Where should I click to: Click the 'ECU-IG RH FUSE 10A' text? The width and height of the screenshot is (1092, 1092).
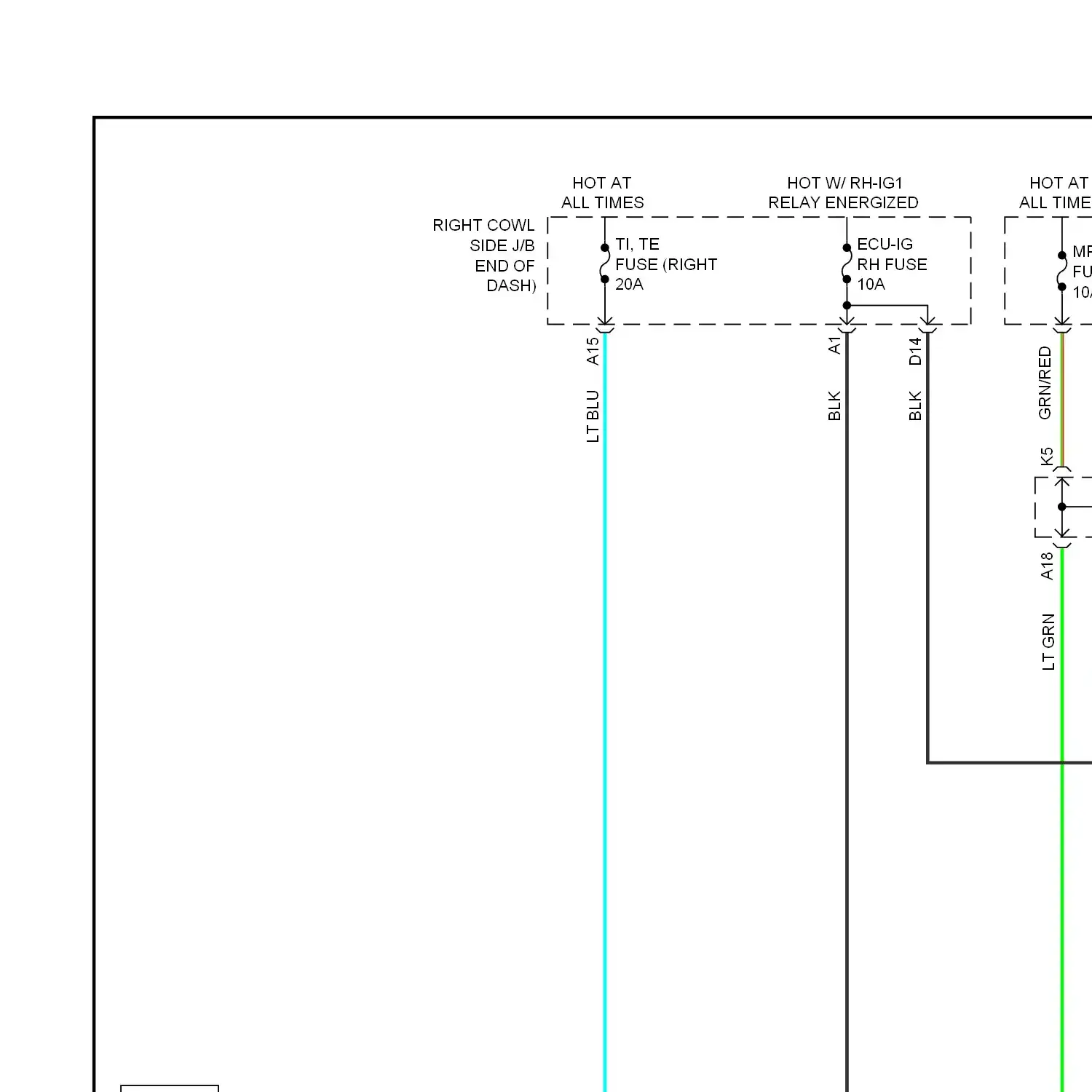[892, 264]
